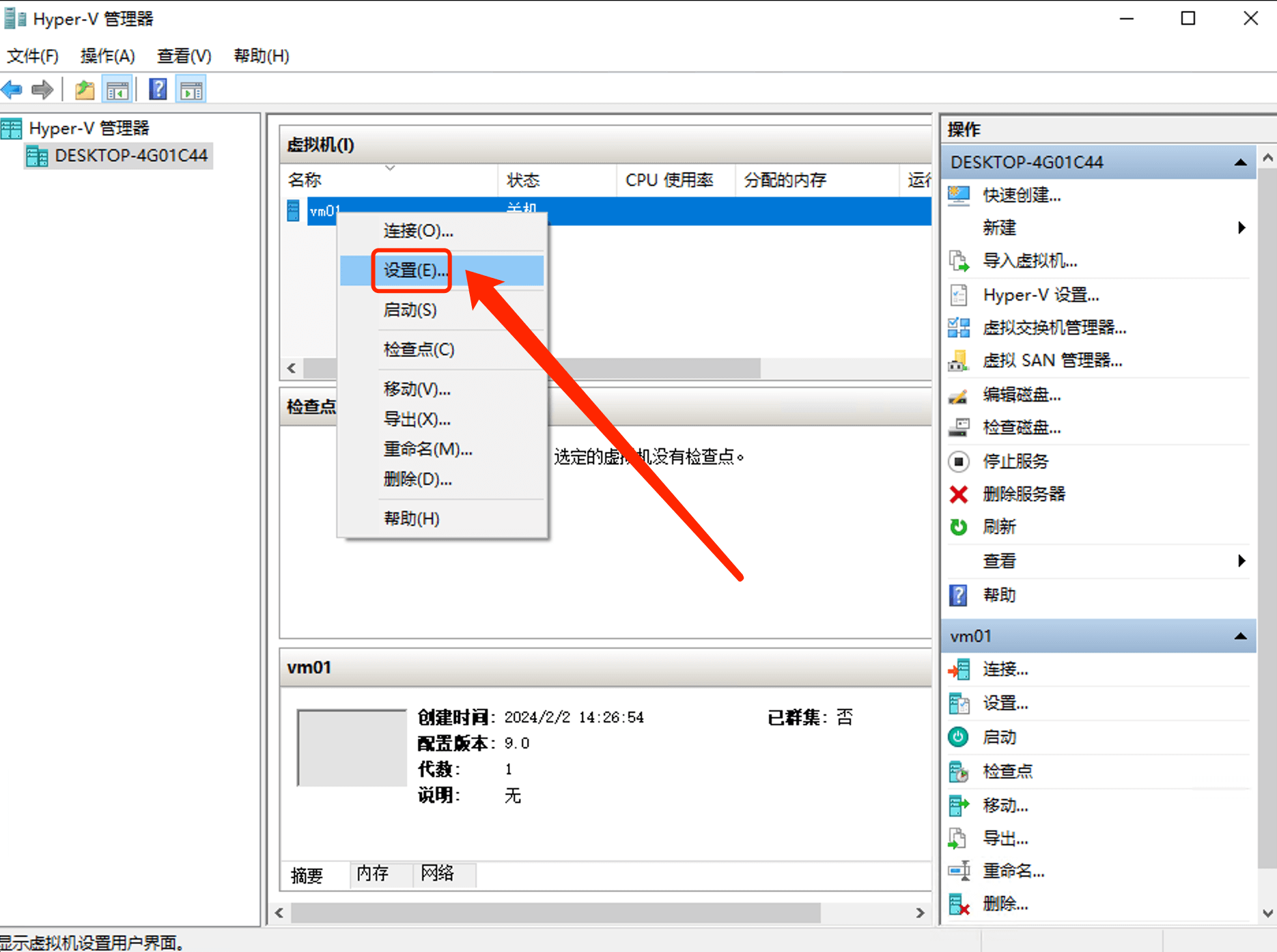Click the vm01 preview thumbnail
Screen dimensions: 1277x952
pyautogui.click(x=352, y=748)
